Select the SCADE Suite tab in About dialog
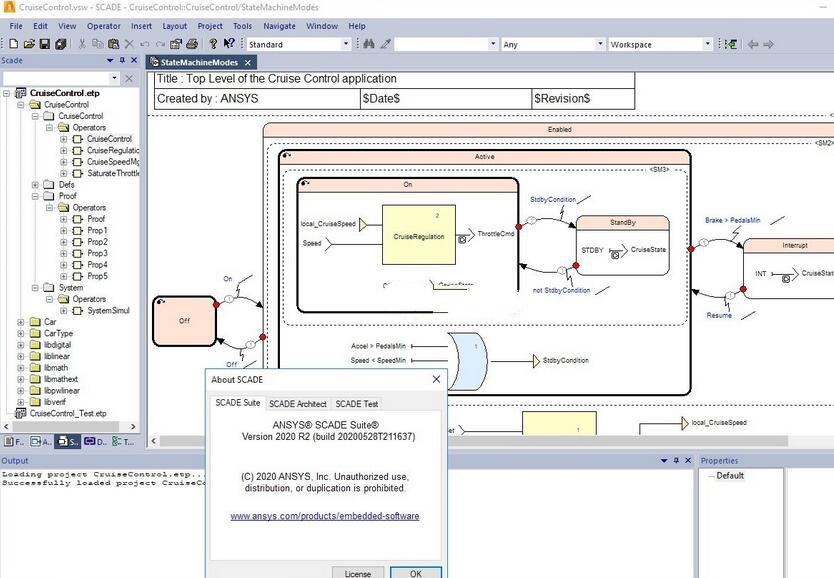834x578 pixels. pyautogui.click(x=238, y=403)
